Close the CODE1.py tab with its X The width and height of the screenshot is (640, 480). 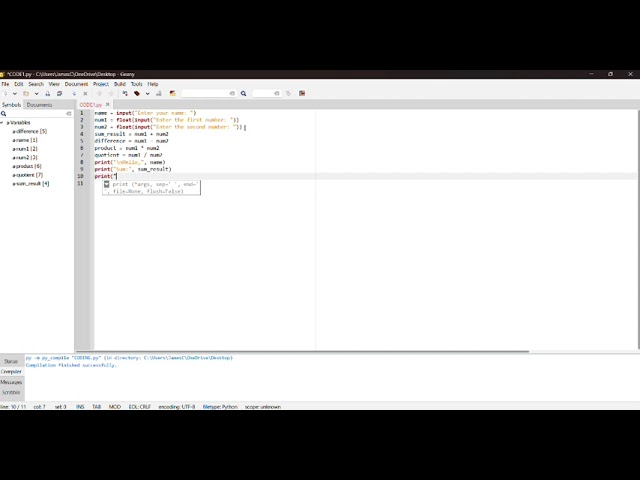[x=108, y=105]
